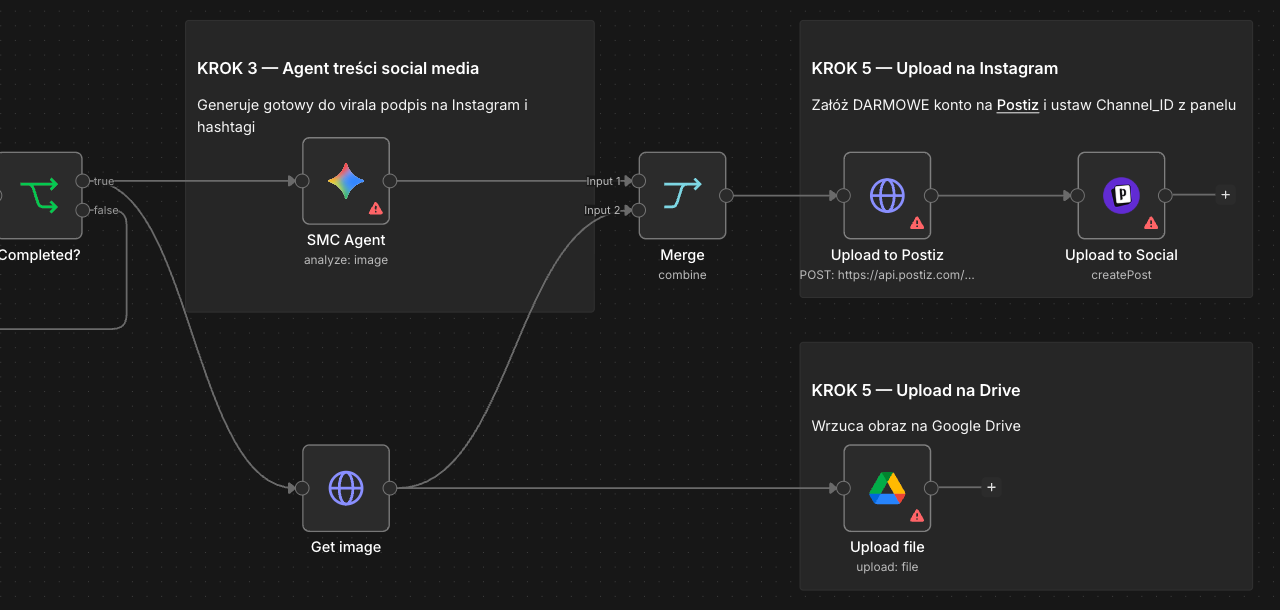Viewport: 1280px width, 610px height.
Task: Open the Get image HTTP node
Action: click(346, 488)
